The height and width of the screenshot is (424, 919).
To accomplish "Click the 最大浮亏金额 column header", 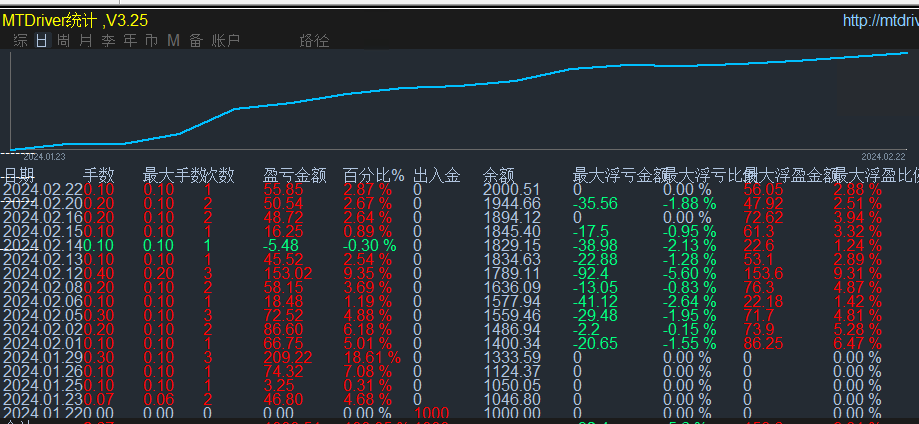I will pos(619,175).
